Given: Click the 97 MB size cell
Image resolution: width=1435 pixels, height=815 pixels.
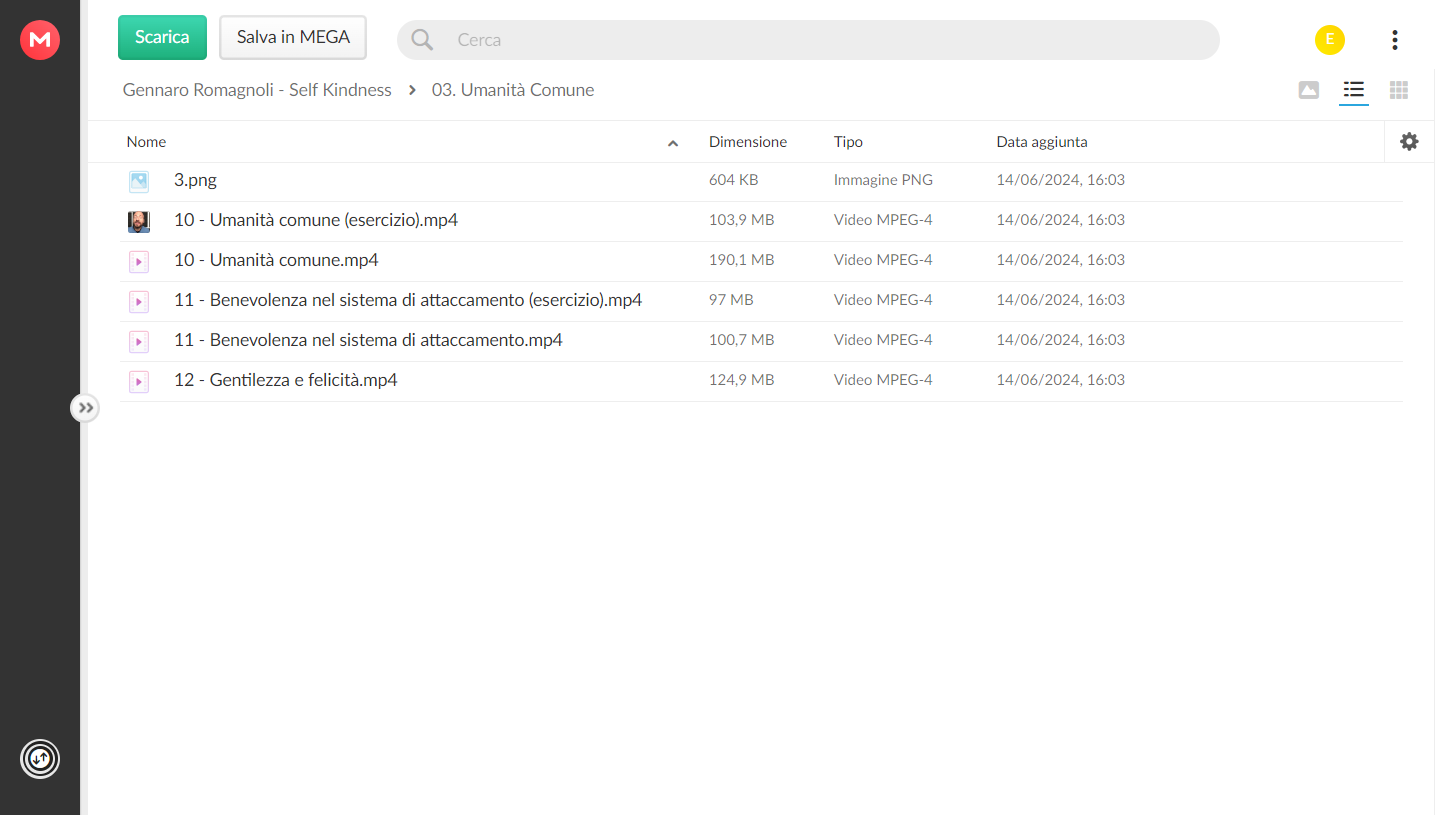Looking at the screenshot, I should [x=731, y=300].
